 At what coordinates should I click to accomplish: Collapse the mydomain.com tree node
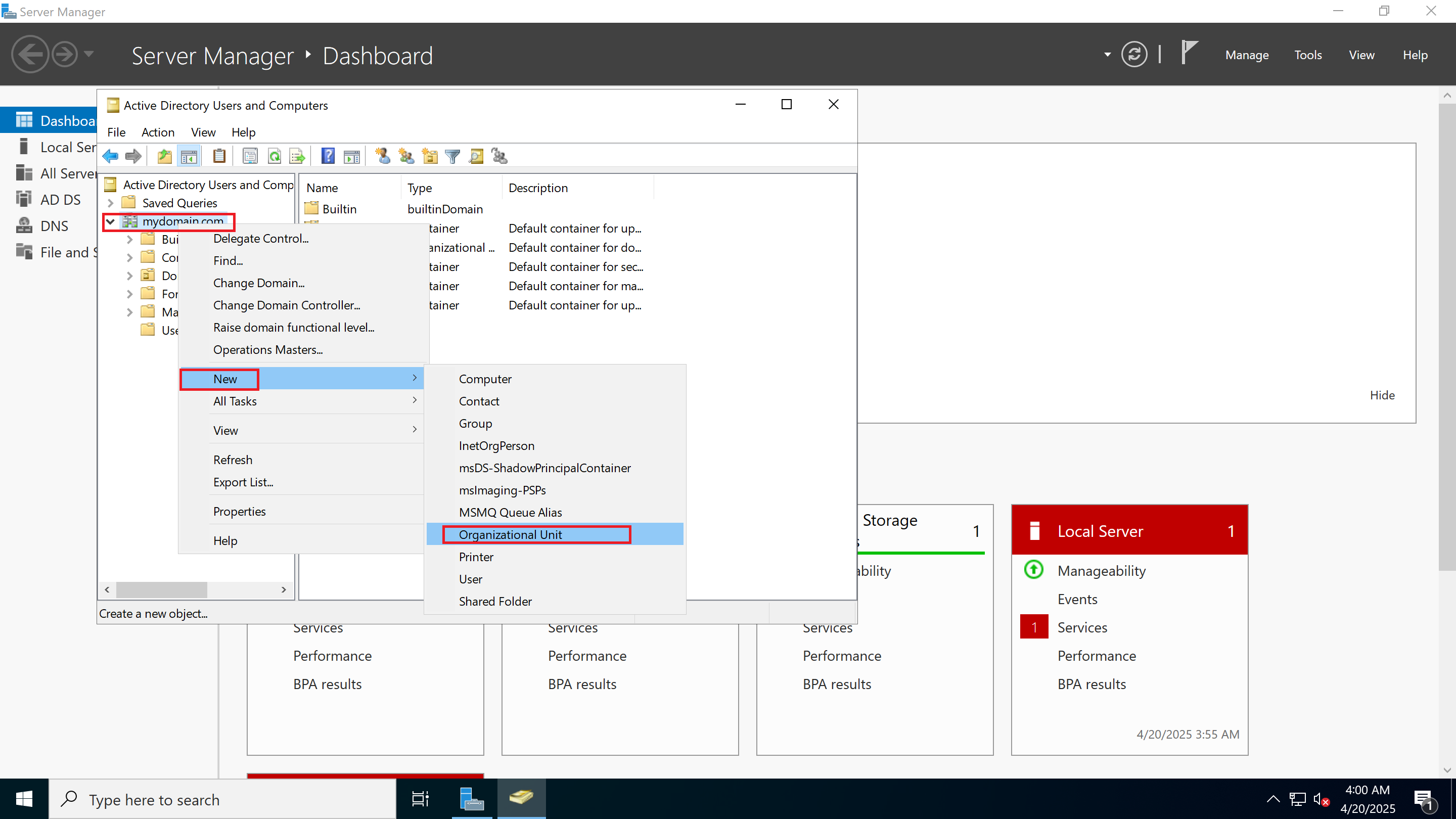[111, 221]
